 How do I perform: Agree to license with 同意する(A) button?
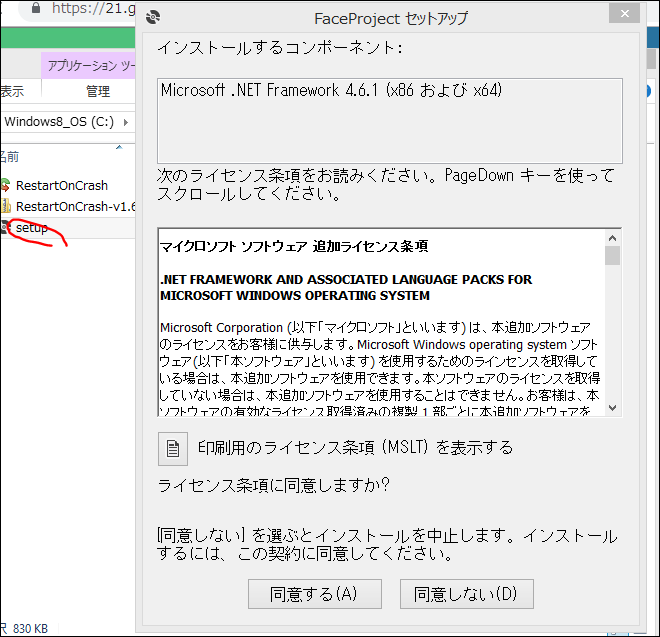coord(314,594)
